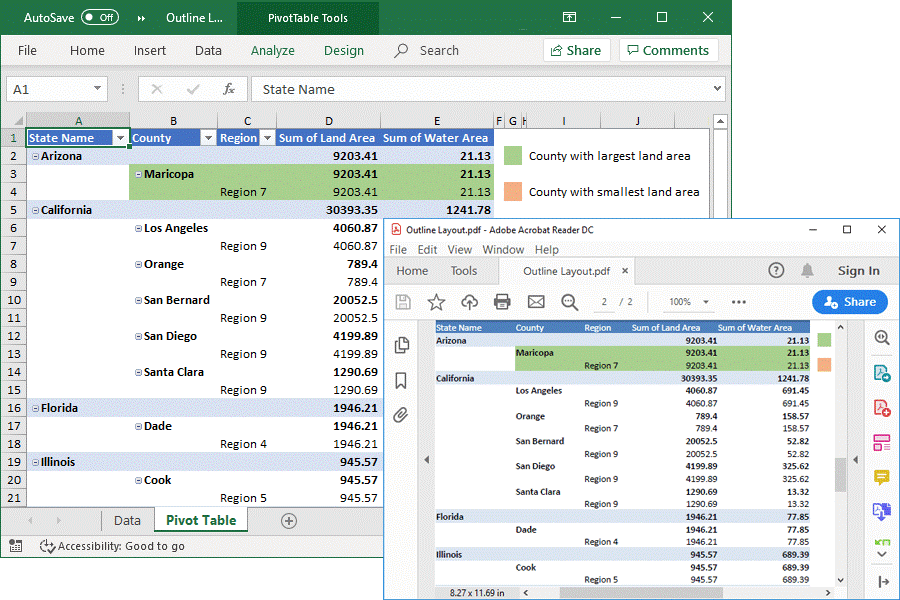The image size is (900, 600).
Task: Send PDF by email envelope icon
Action: [x=536, y=302]
